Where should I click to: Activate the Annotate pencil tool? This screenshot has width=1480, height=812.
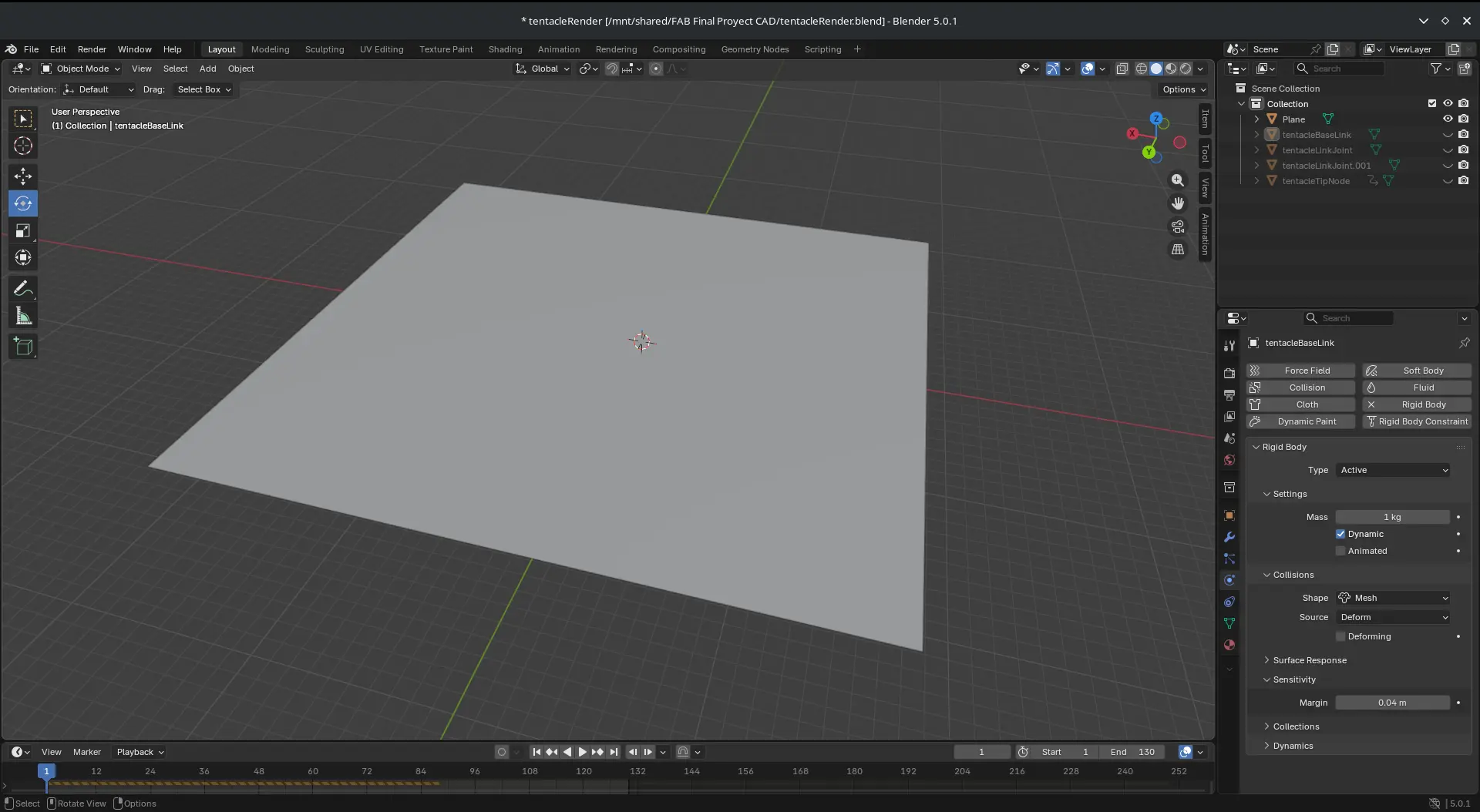tap(23, 289)
